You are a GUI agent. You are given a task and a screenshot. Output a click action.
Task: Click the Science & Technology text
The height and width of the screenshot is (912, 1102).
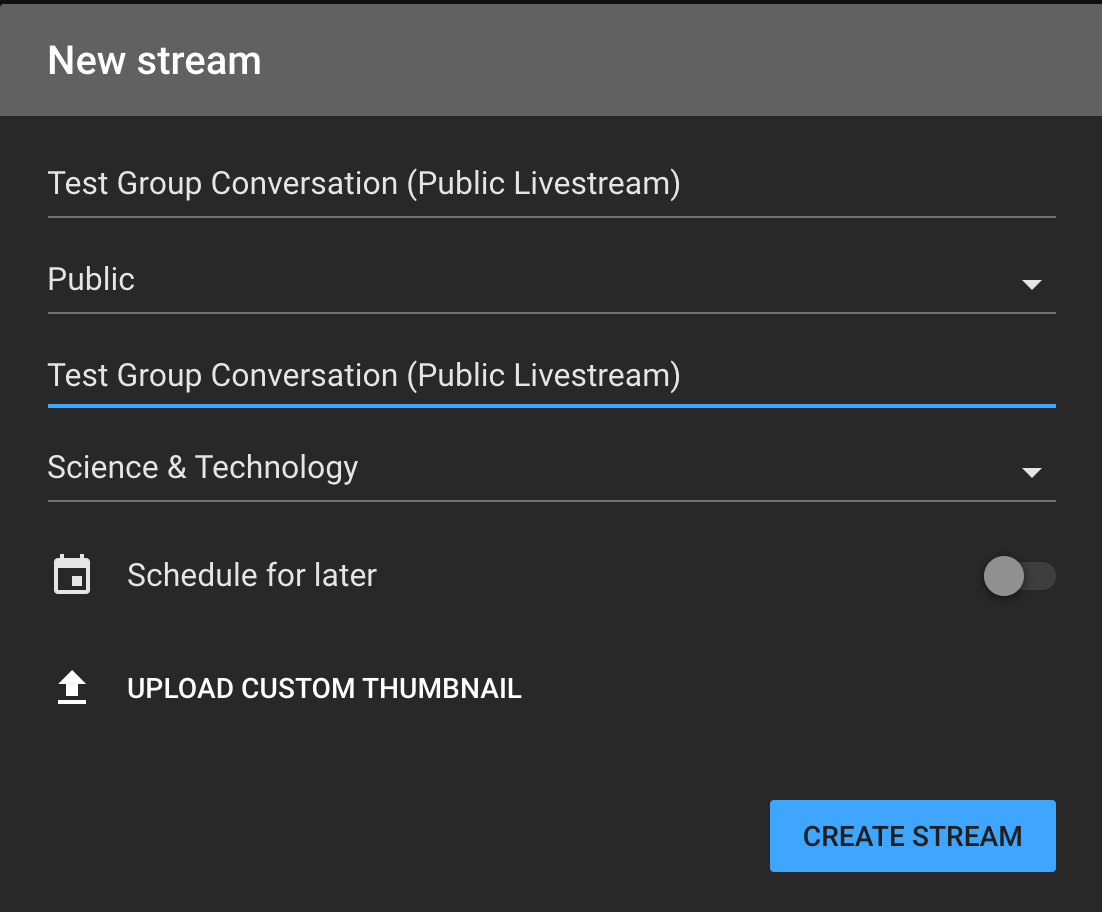coord(202,468)
